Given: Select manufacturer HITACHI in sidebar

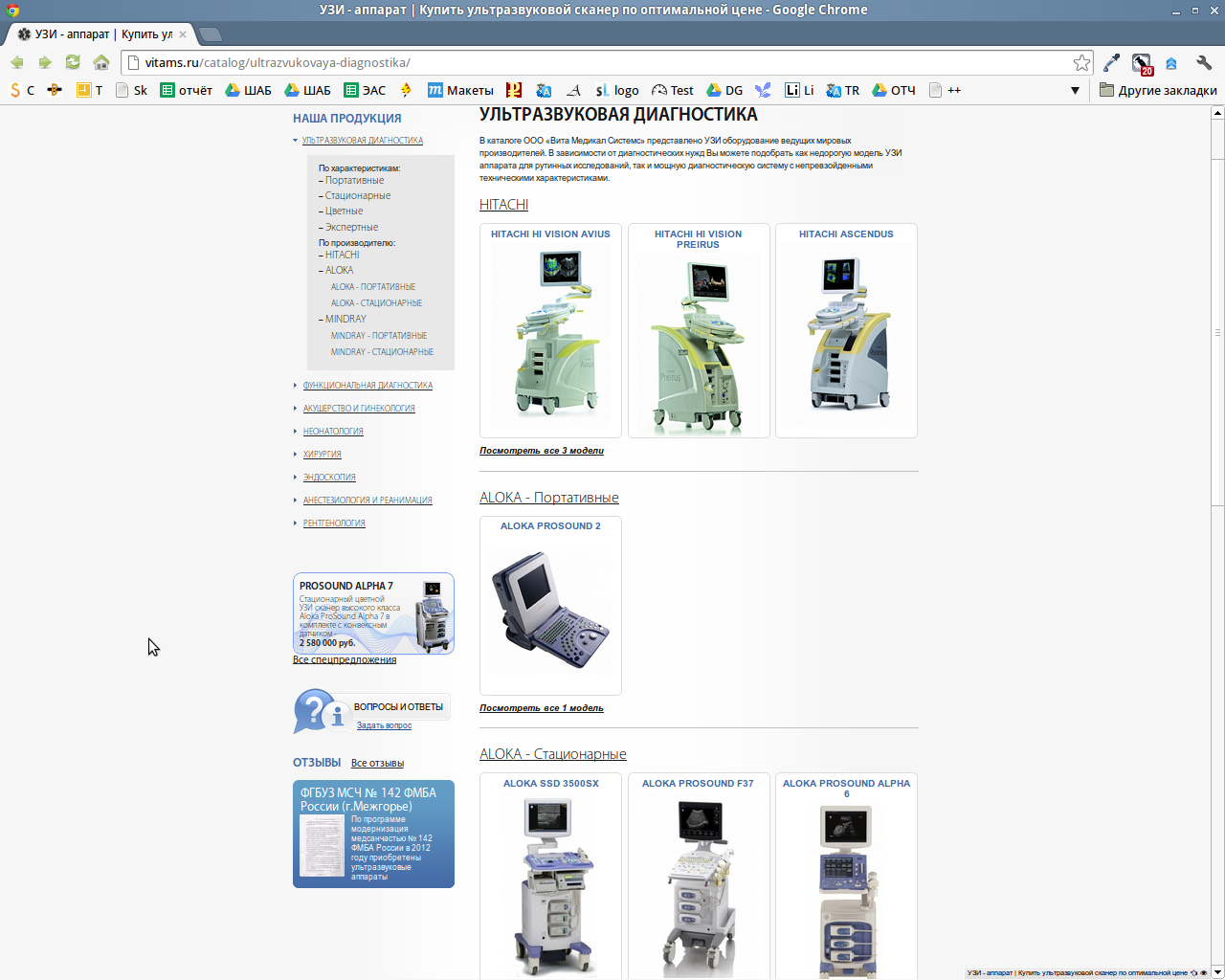Looking at the screenshot, I should pyautogui.click(x=342, y=255).
